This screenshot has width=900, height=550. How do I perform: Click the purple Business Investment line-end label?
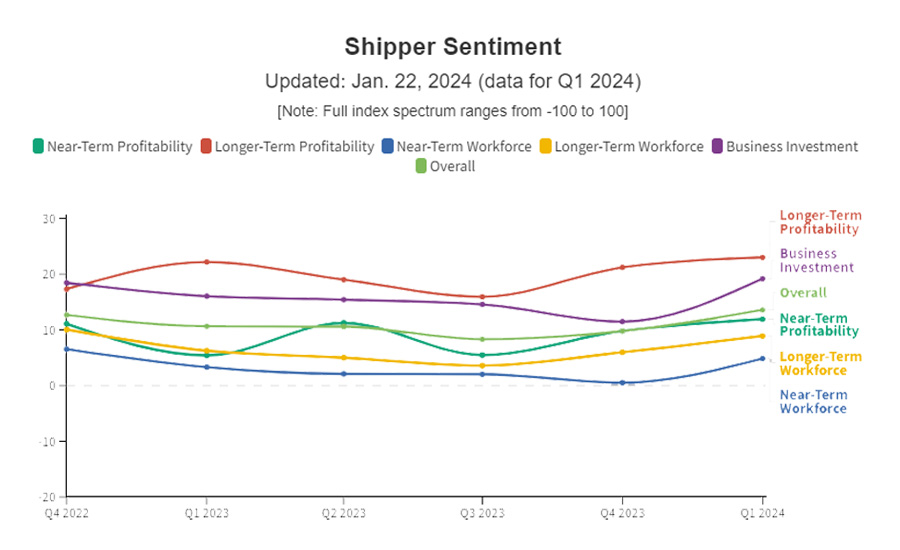816,260
